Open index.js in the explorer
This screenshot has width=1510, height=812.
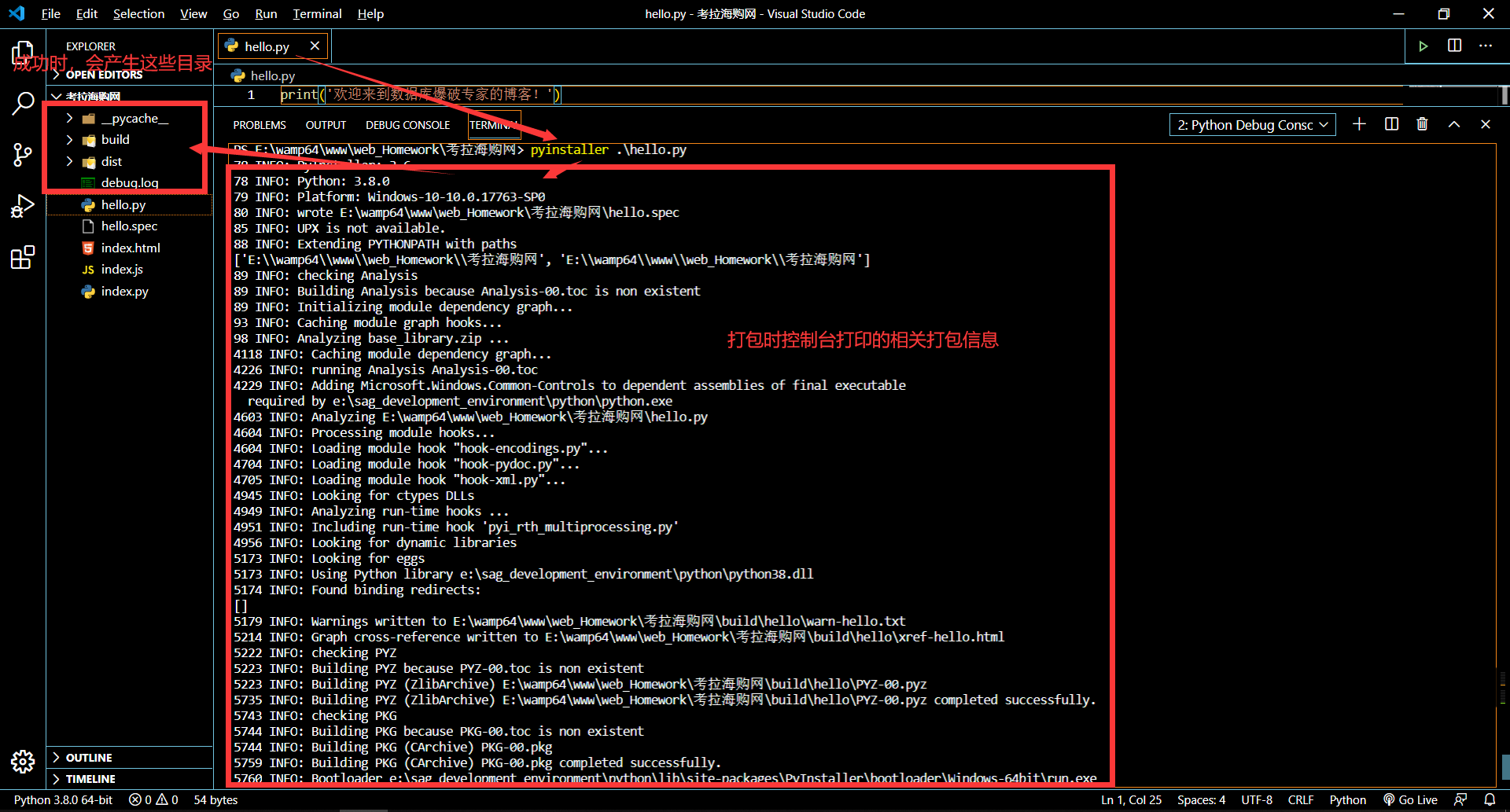(130, 269)
